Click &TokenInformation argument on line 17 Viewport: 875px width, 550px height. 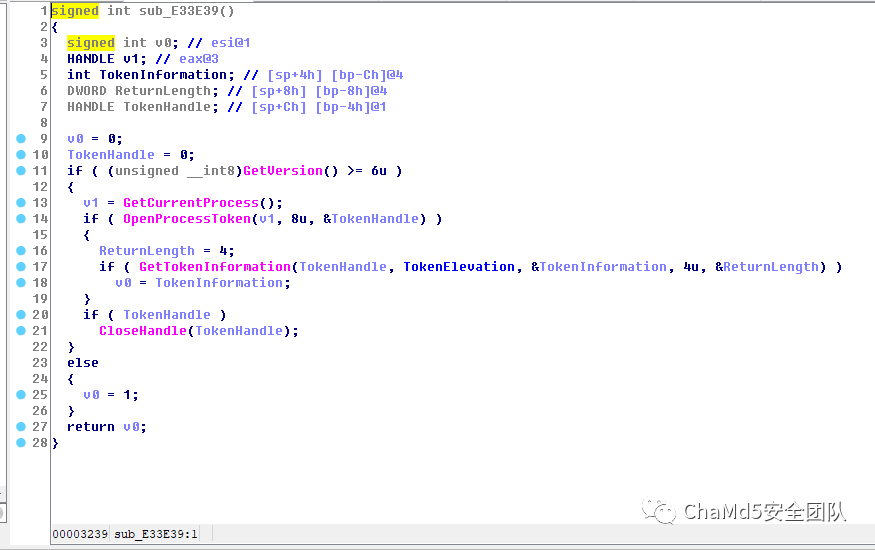click(x=599, y=267)
